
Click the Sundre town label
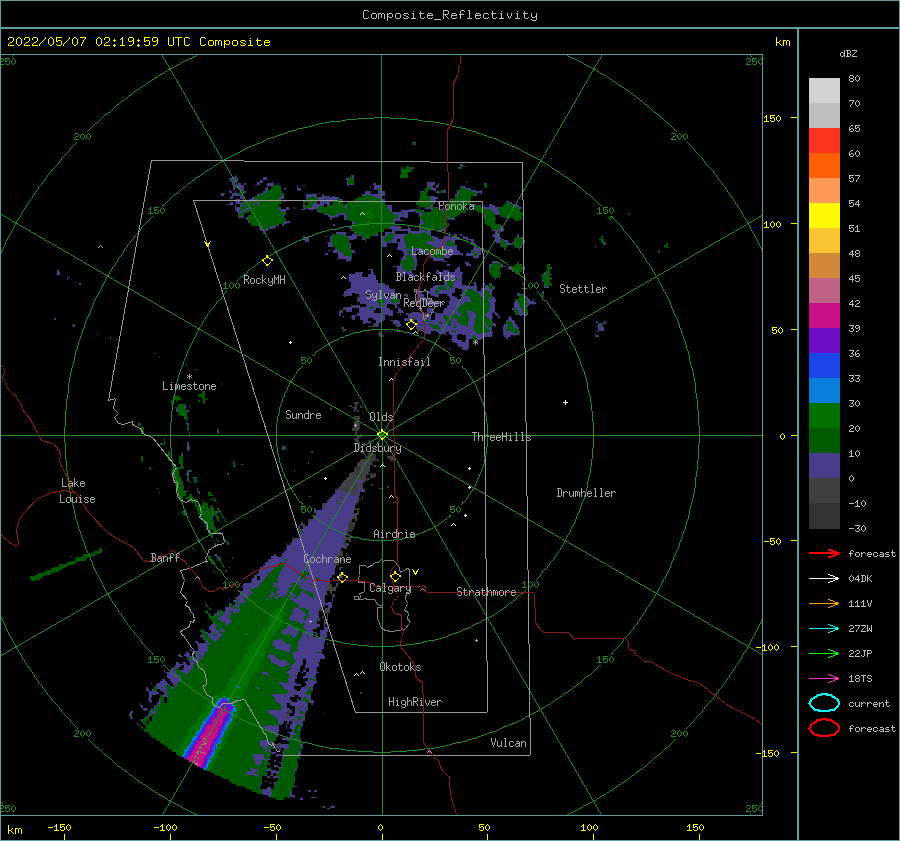tap(303, 414)
